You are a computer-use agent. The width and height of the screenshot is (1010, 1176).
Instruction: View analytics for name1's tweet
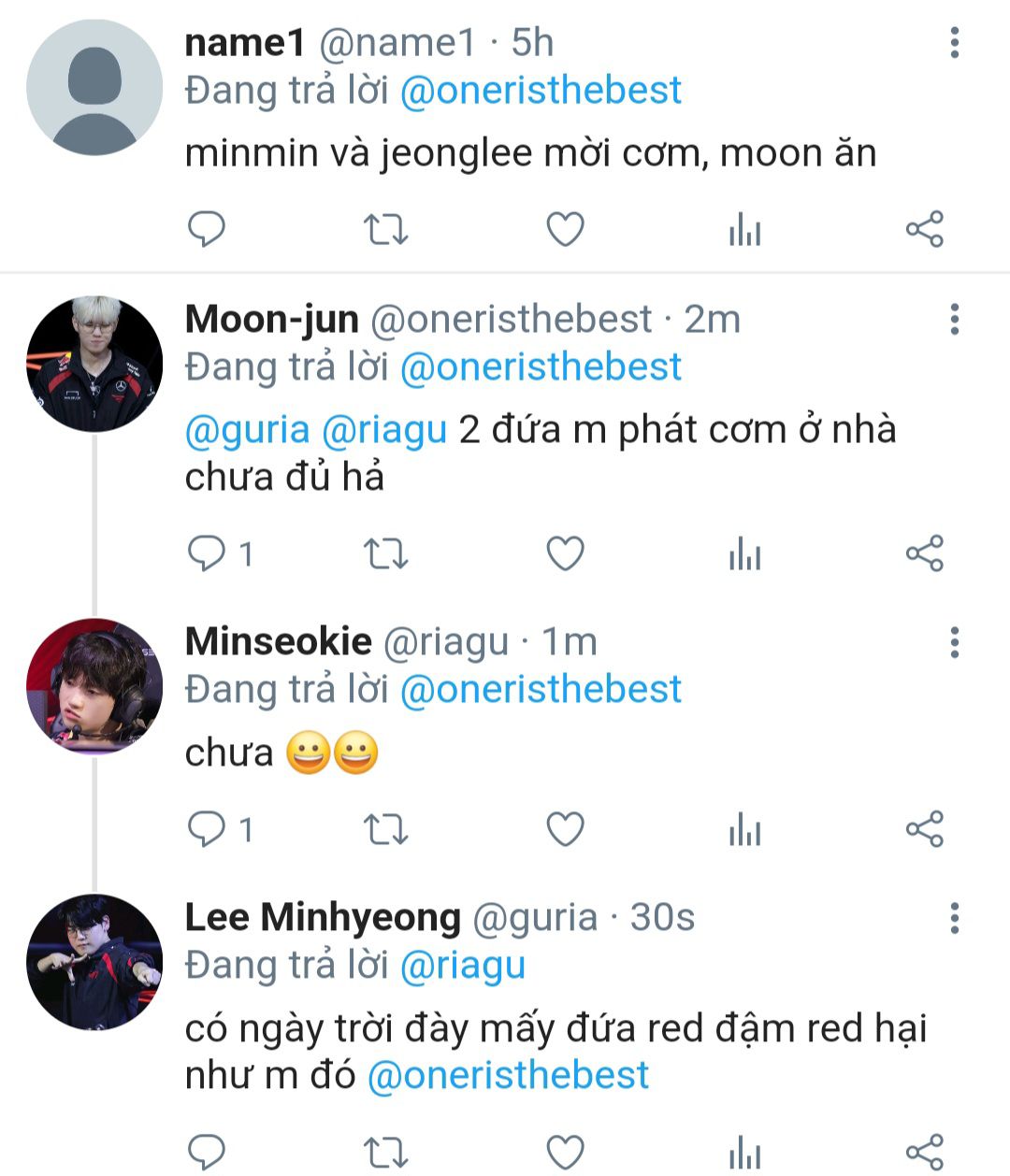(744, 229)
